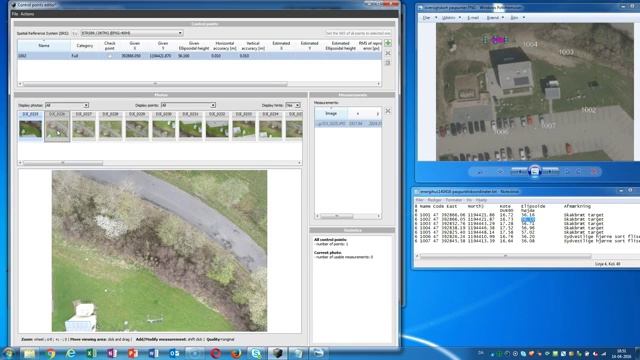Remove selected control point with X icon
The height and width of the screenshot is (360, 640).
click(388, 53)
